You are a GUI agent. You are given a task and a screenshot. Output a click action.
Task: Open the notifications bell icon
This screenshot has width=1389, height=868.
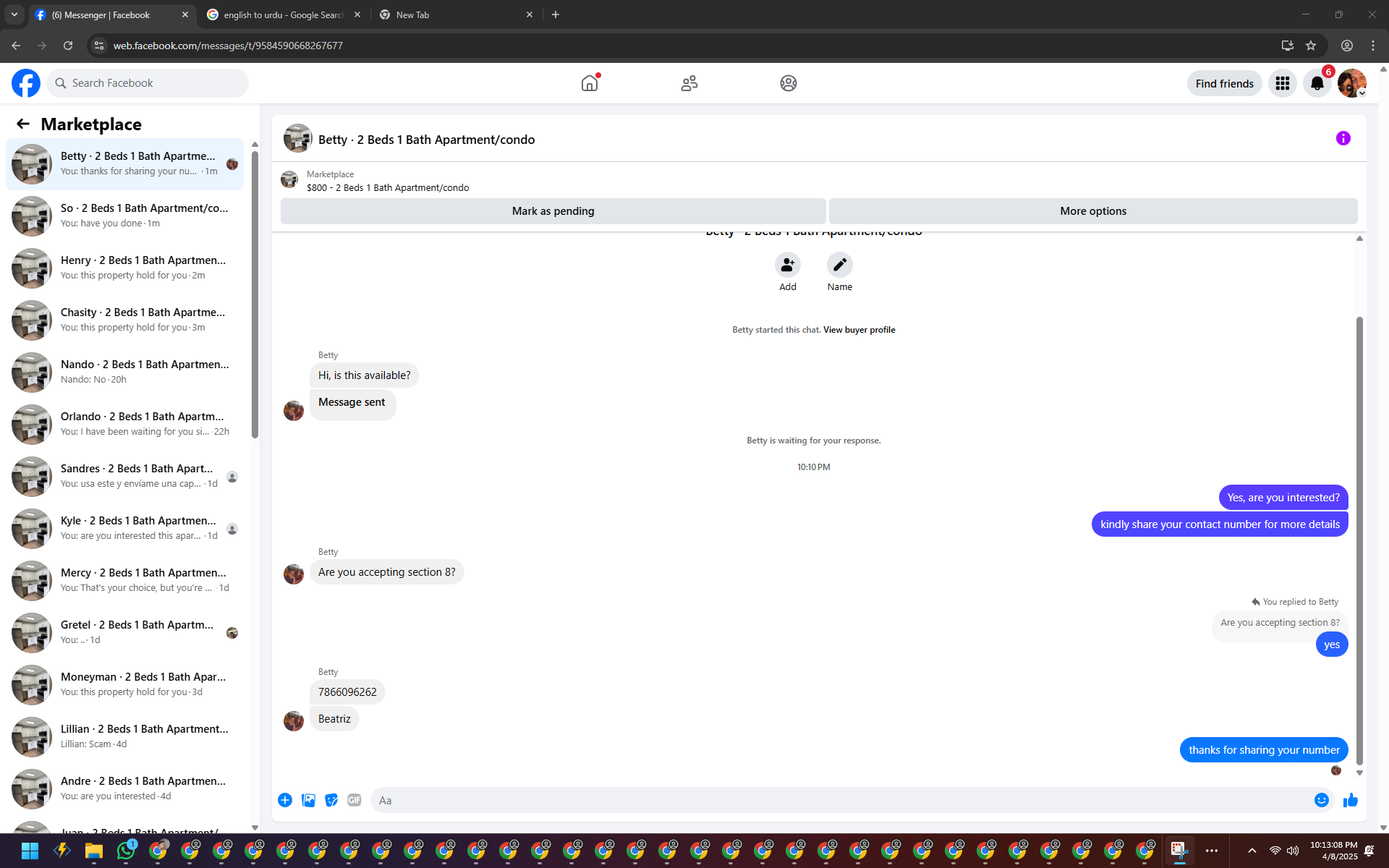[x=1317, y=83]
